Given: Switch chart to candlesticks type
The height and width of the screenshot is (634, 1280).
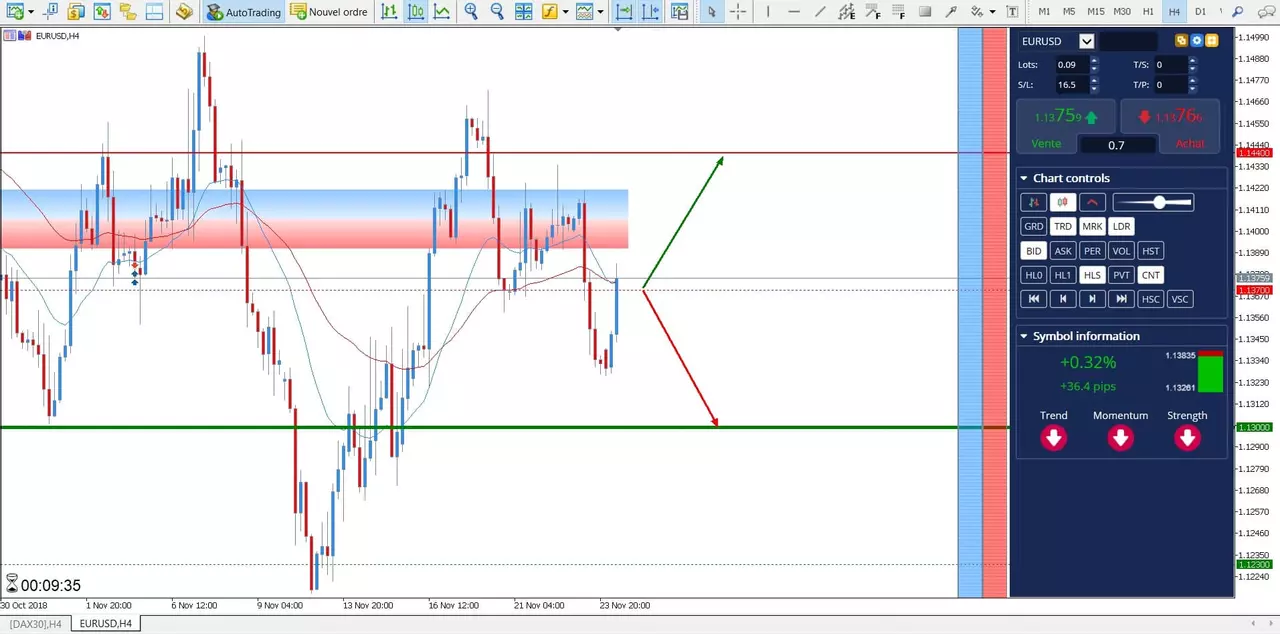Looking at the screenshot, I should 415,12.
